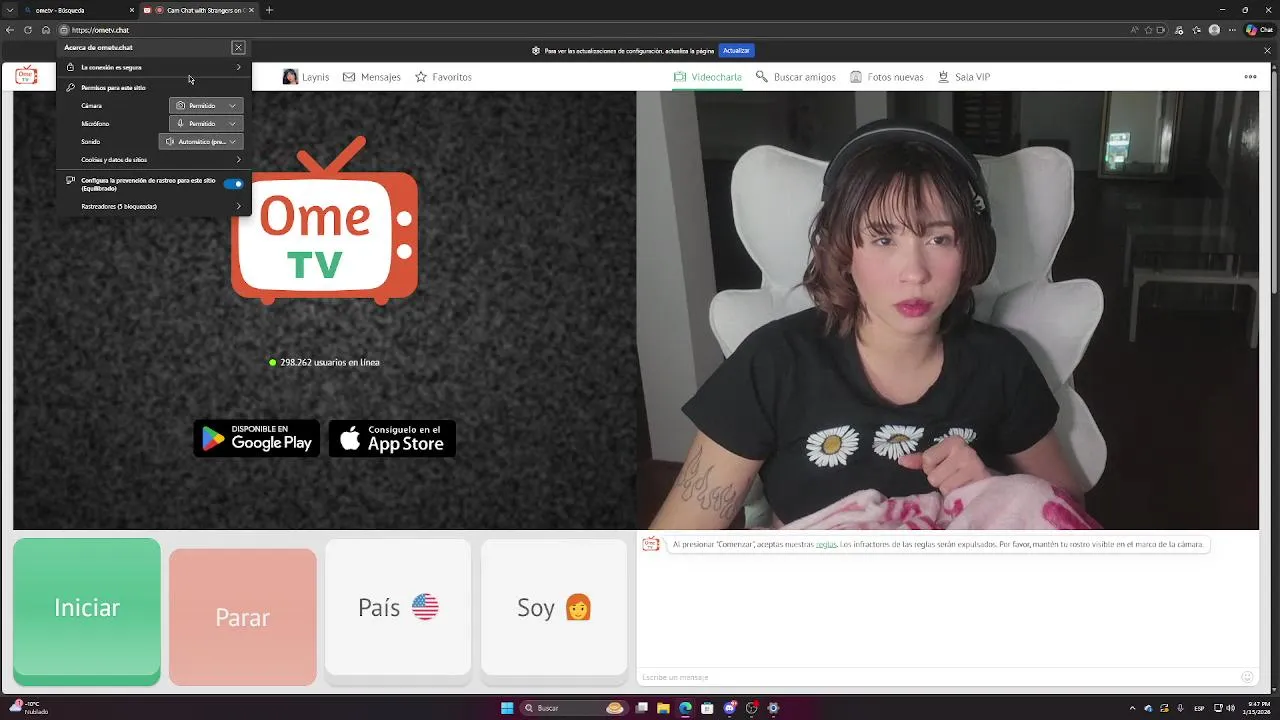Open the Fotos nuevas tab
Image resolution: width=1280 pixels, height=720 pixels.
point(887,77)
